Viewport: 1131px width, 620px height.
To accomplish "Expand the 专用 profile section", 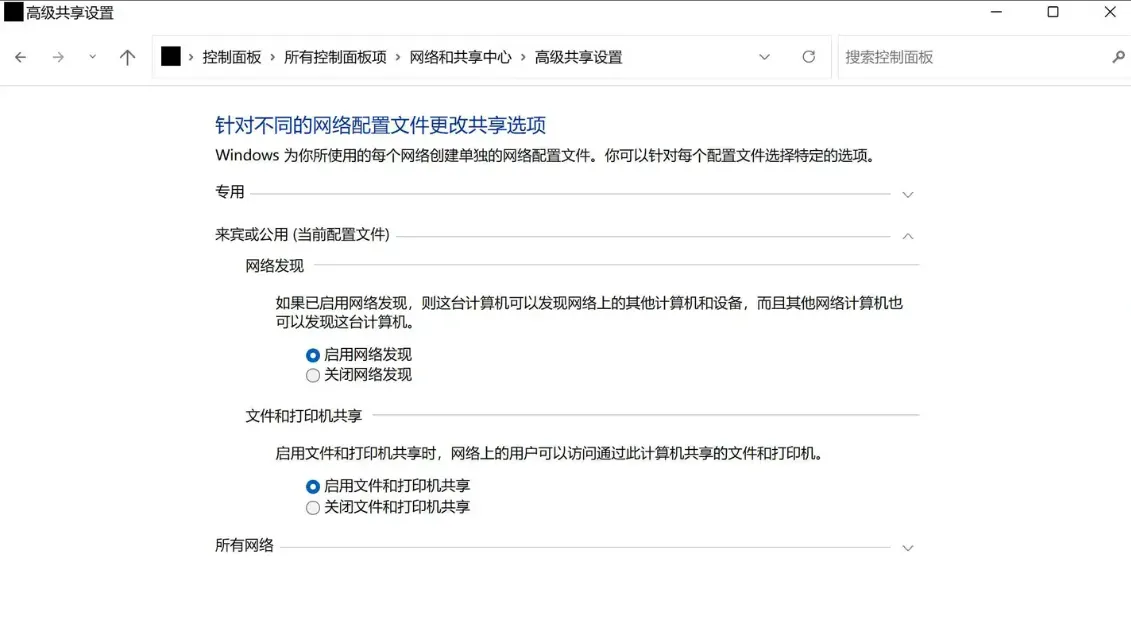I will tap(907, 194).
